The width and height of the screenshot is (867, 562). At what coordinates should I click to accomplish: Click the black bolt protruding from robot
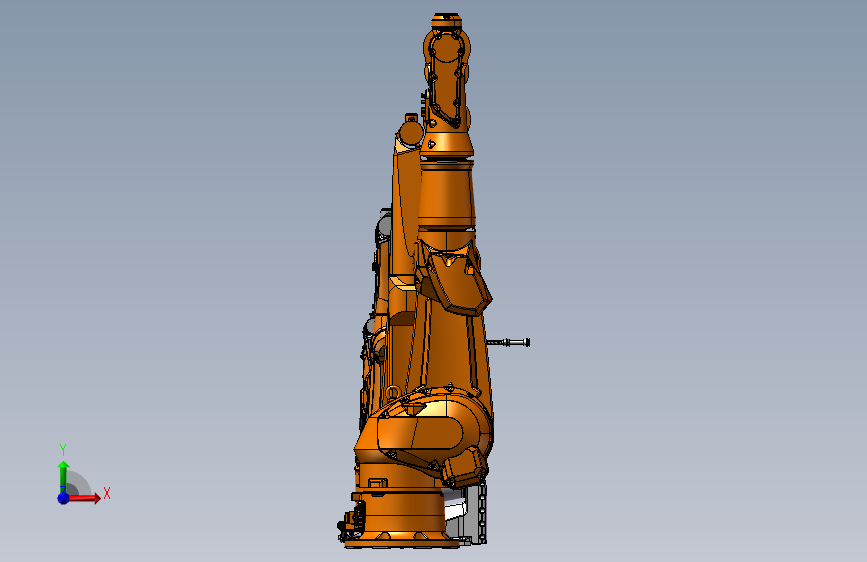pos(508,343)
